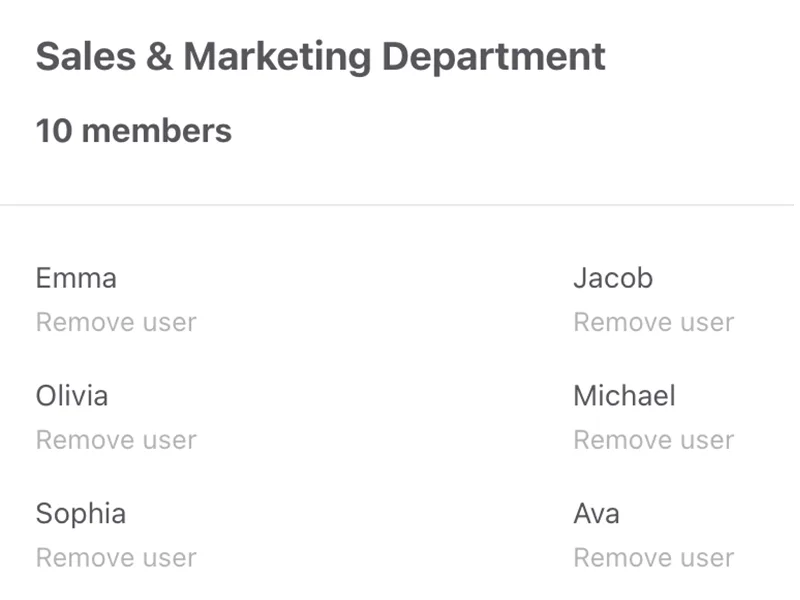Click Remove user under Jacob
This screenshot has height=600, width=800.
654,322
